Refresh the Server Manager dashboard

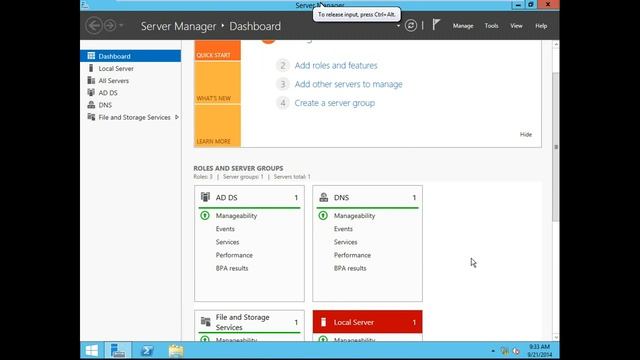tap(411, 26)
